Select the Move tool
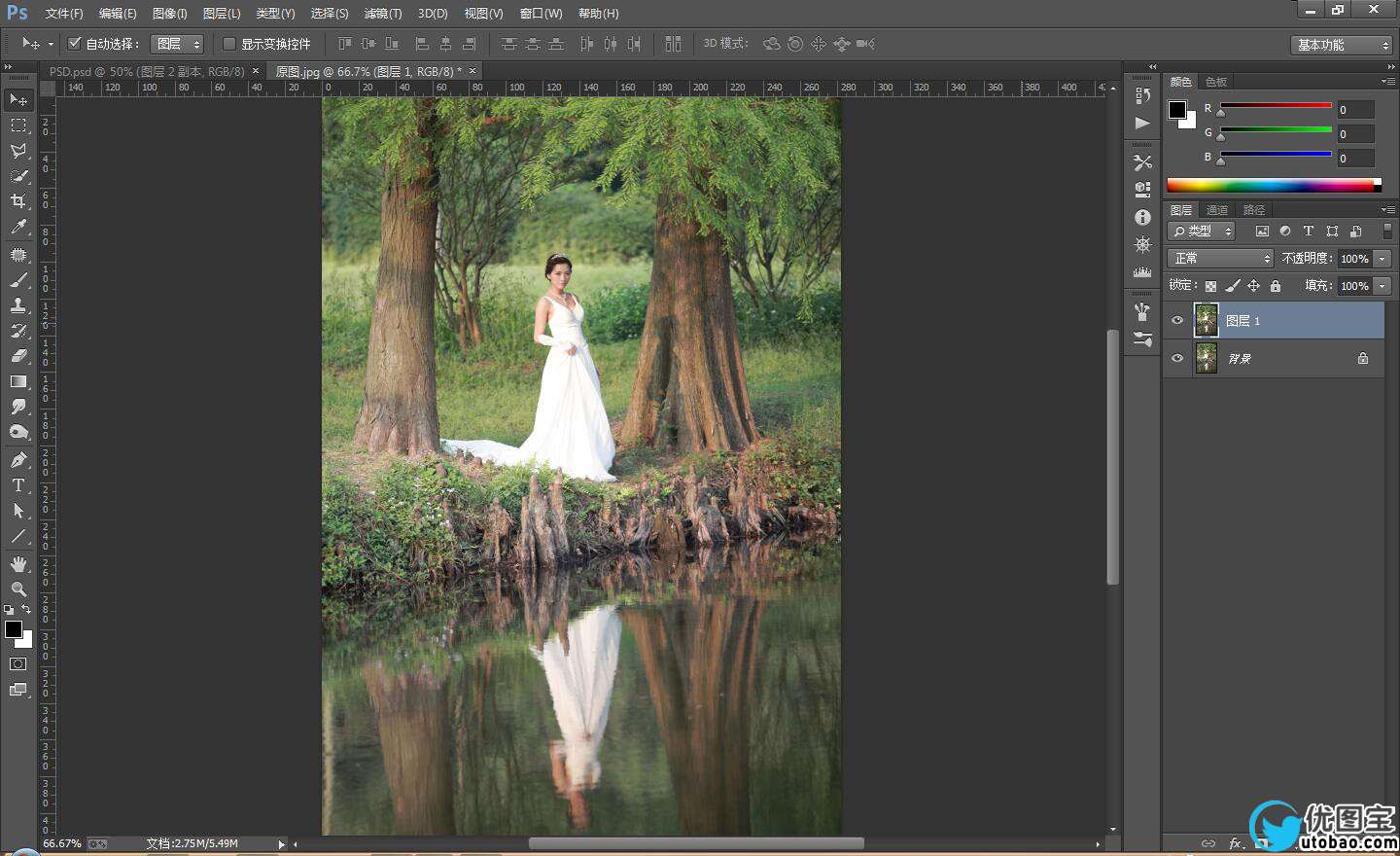Viewport: 1400px width, 856px height. (17, 99)
